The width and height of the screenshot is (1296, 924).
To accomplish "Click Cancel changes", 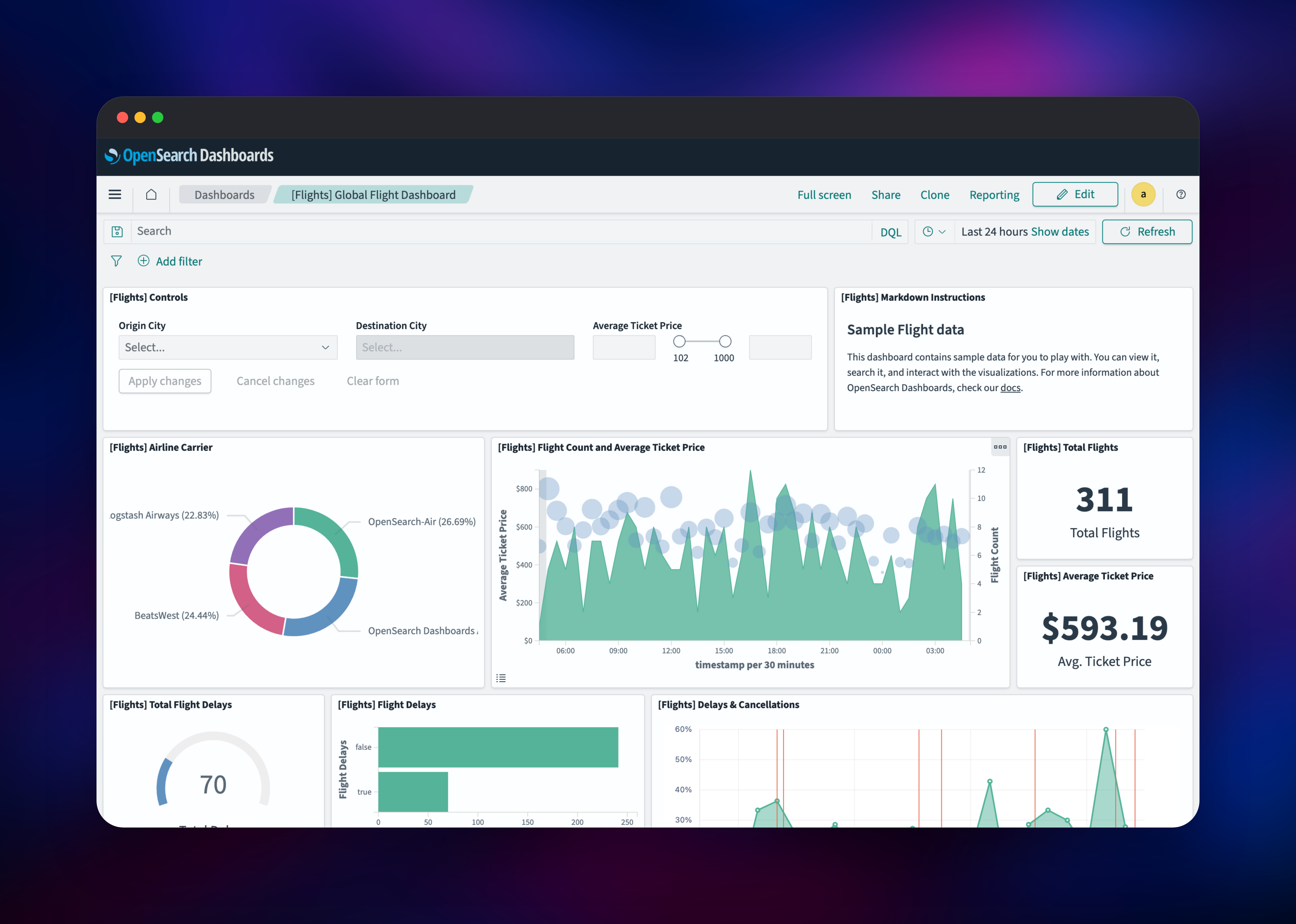I will click(276, 381).
